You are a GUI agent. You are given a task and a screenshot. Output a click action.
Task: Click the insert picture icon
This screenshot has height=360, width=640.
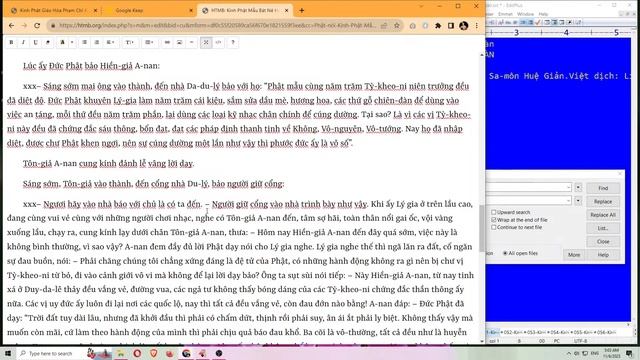click(180, 42)
